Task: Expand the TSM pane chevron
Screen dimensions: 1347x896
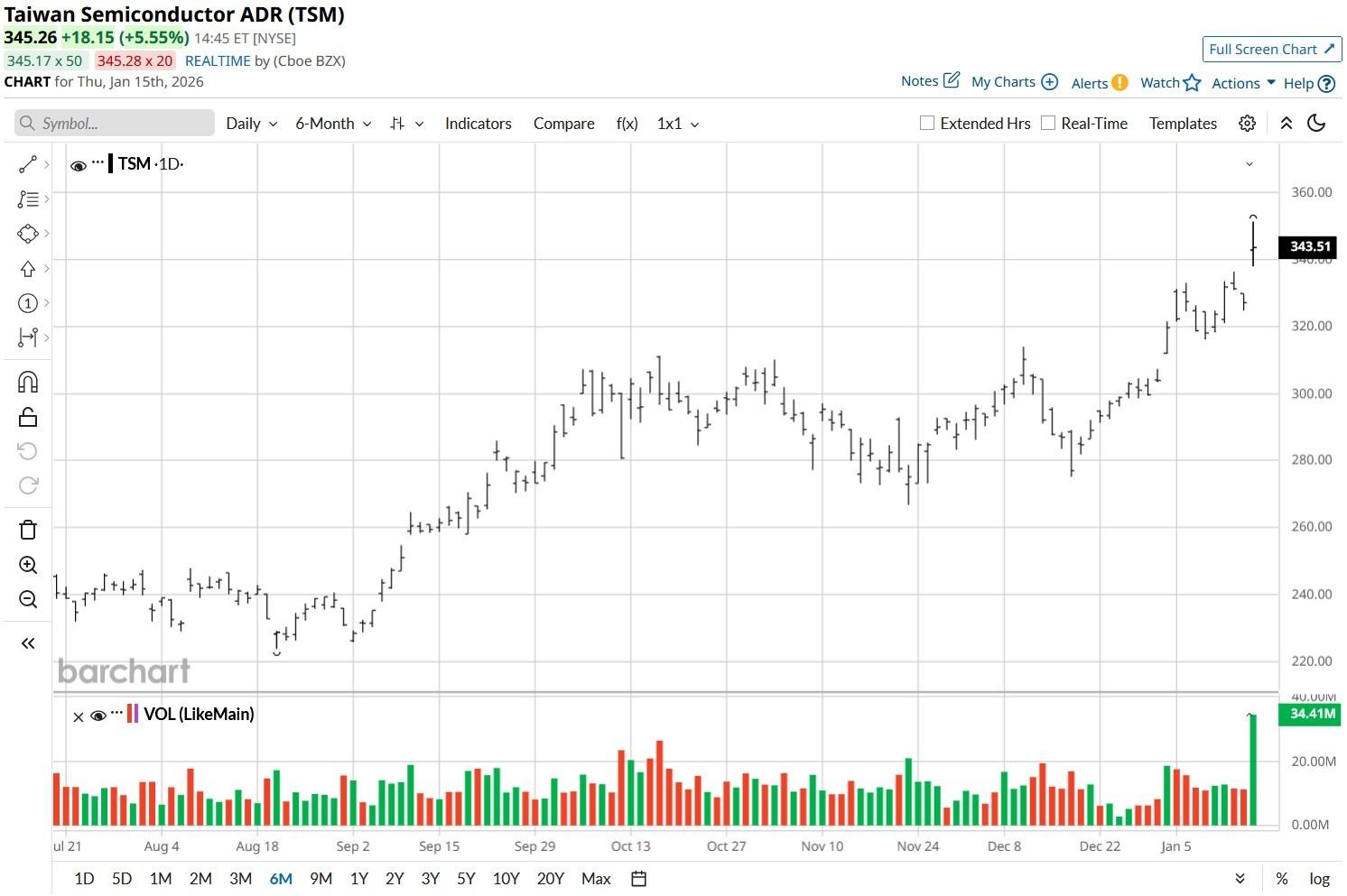Action: coord(1249,164)
